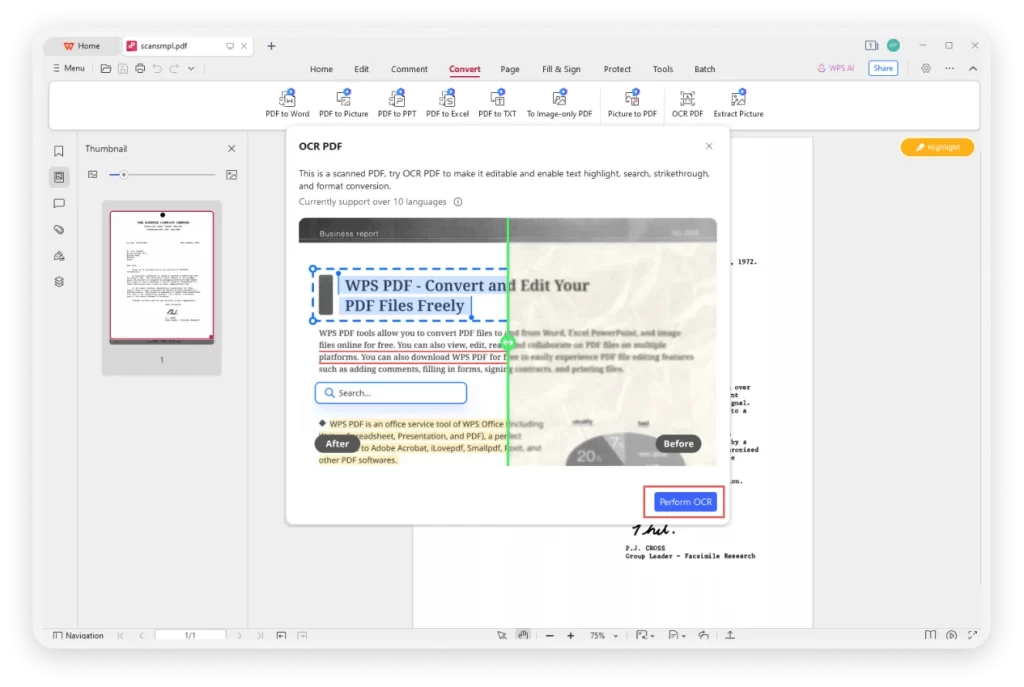This screenshot has height=687, width=1024.
Task: Switch to the Batch ribbon tab
Action: pos(705,69)
